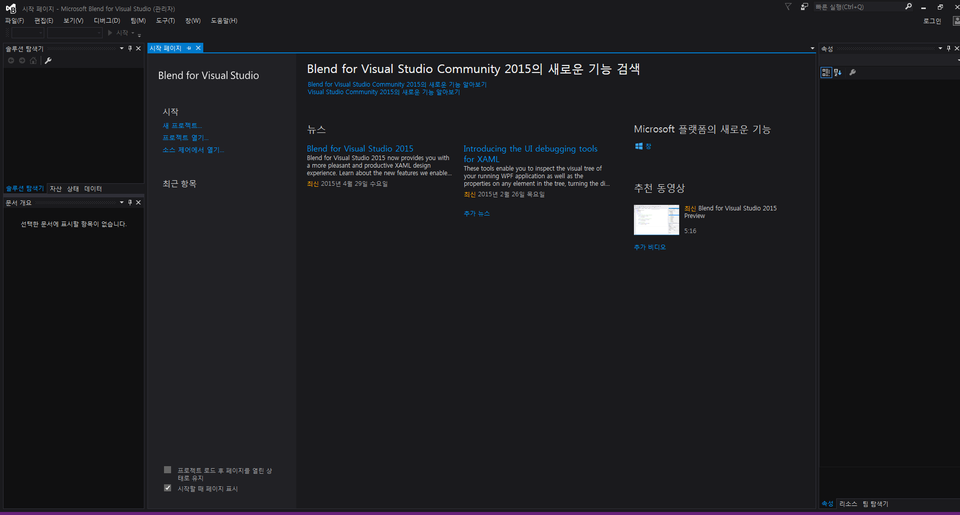This screenshot has width=960, height=515.
Task: Click the green 시작 run arrow
Action: tap(110, 33)
